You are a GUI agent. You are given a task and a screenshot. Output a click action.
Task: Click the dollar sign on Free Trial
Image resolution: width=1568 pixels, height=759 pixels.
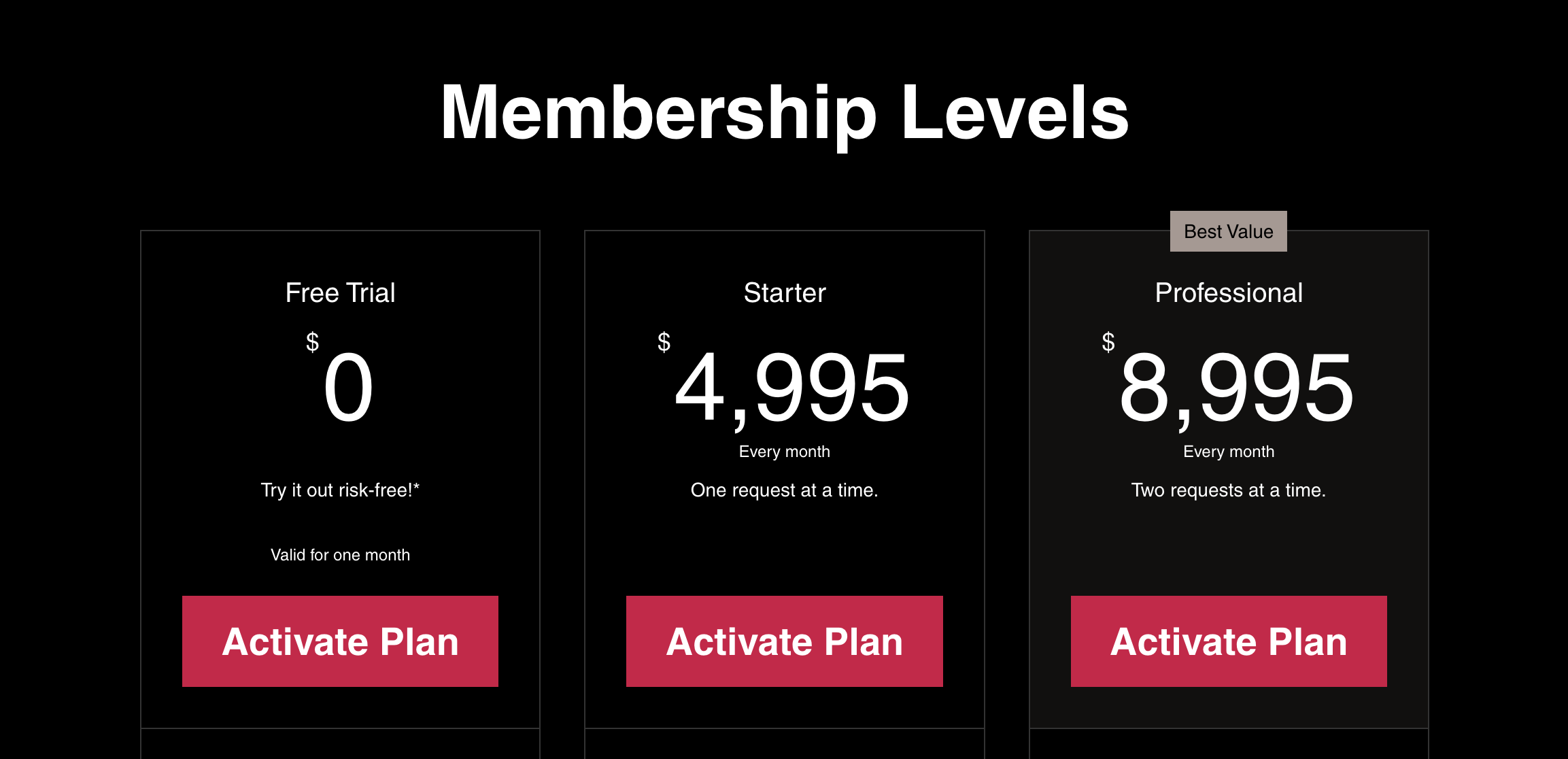(x=312, y=341)
